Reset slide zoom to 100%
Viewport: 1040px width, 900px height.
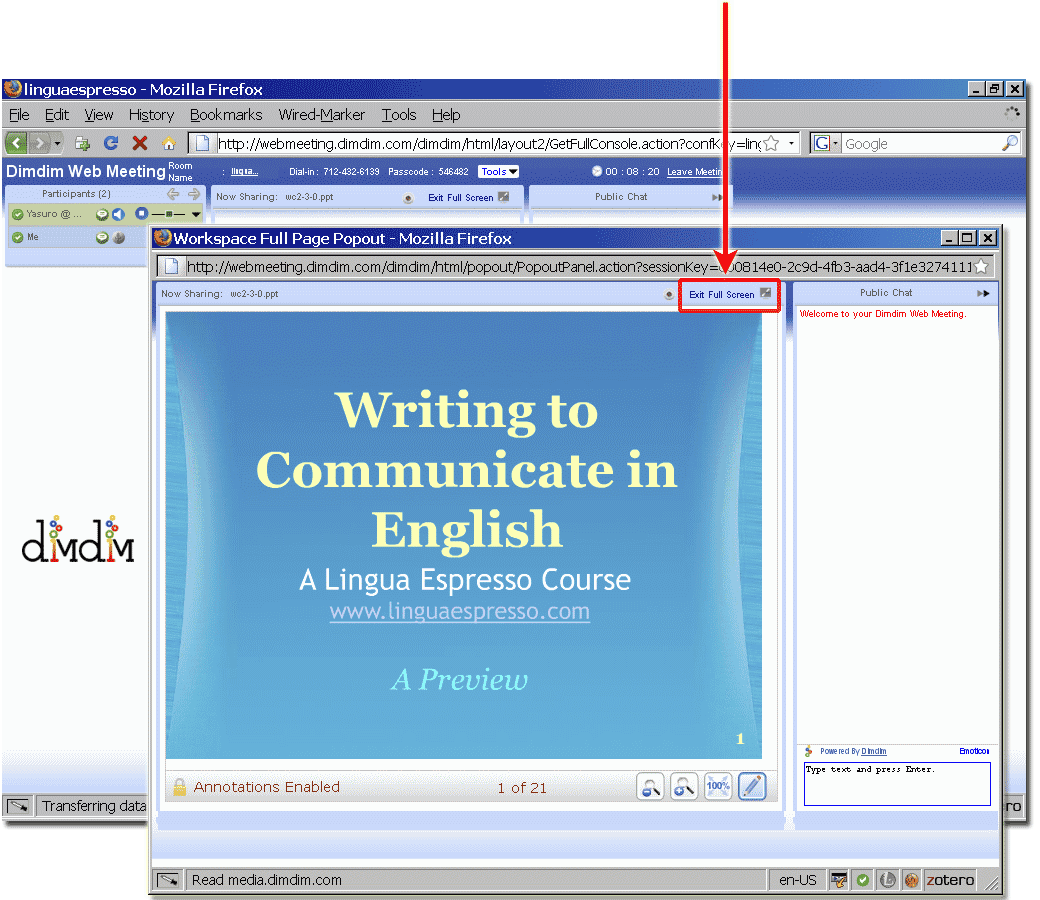(718, 787)
